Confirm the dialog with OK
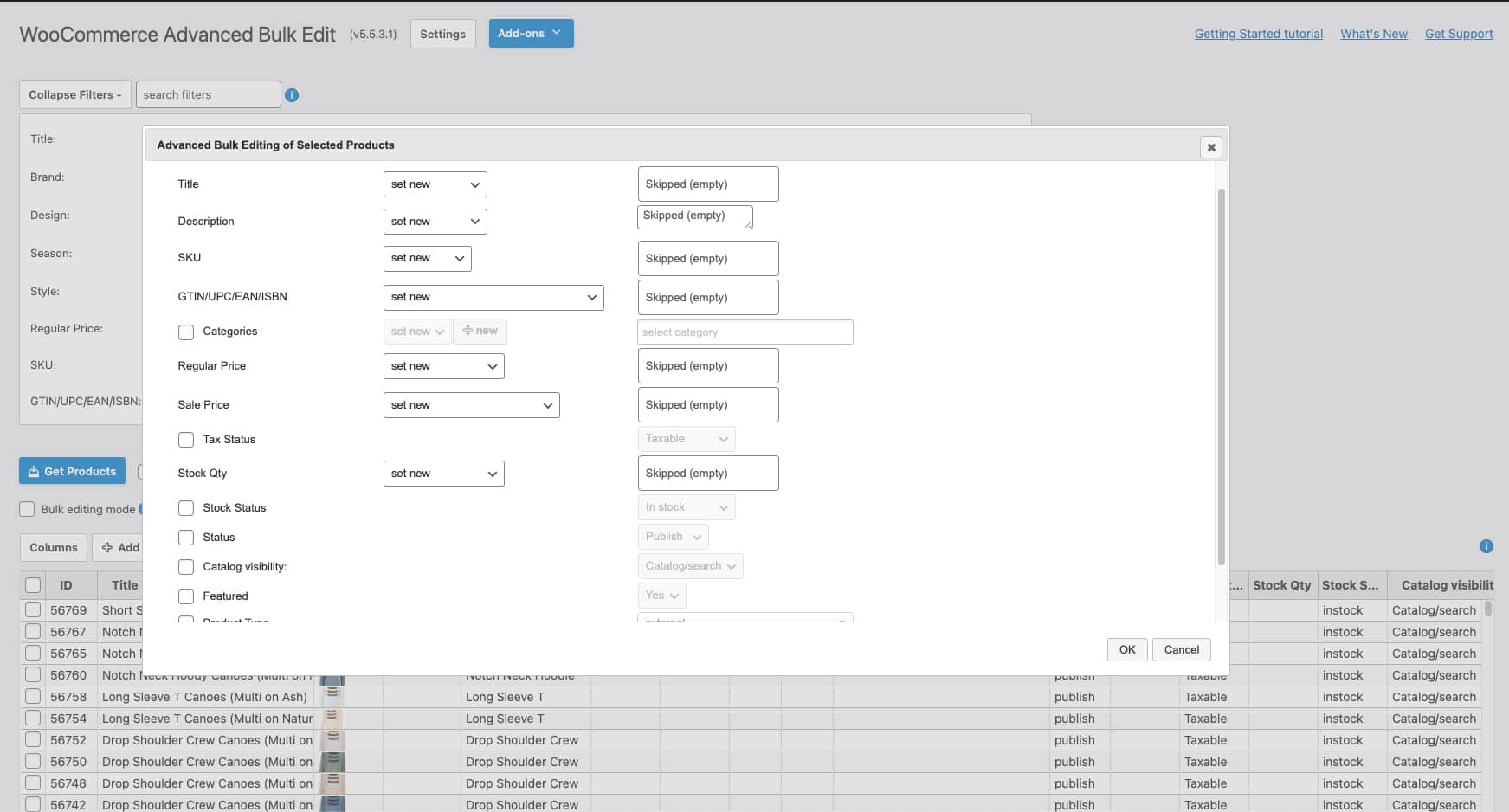 tap(1127, 649)
